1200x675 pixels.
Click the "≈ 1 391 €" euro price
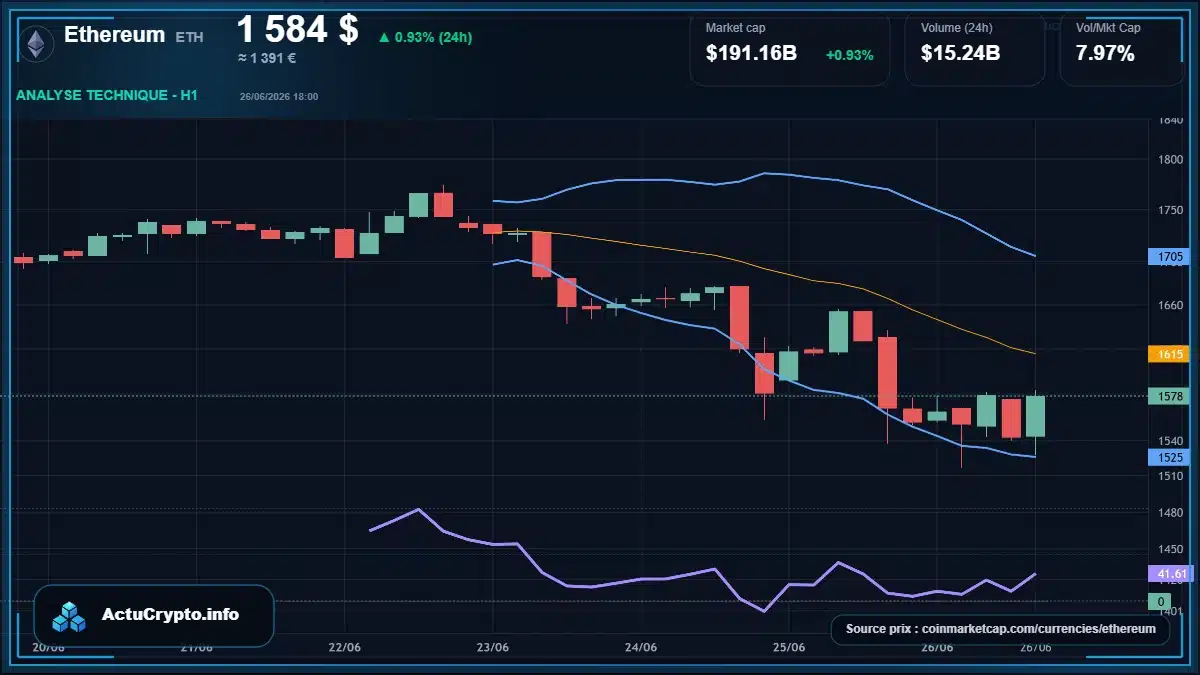[x=266, y=58]
